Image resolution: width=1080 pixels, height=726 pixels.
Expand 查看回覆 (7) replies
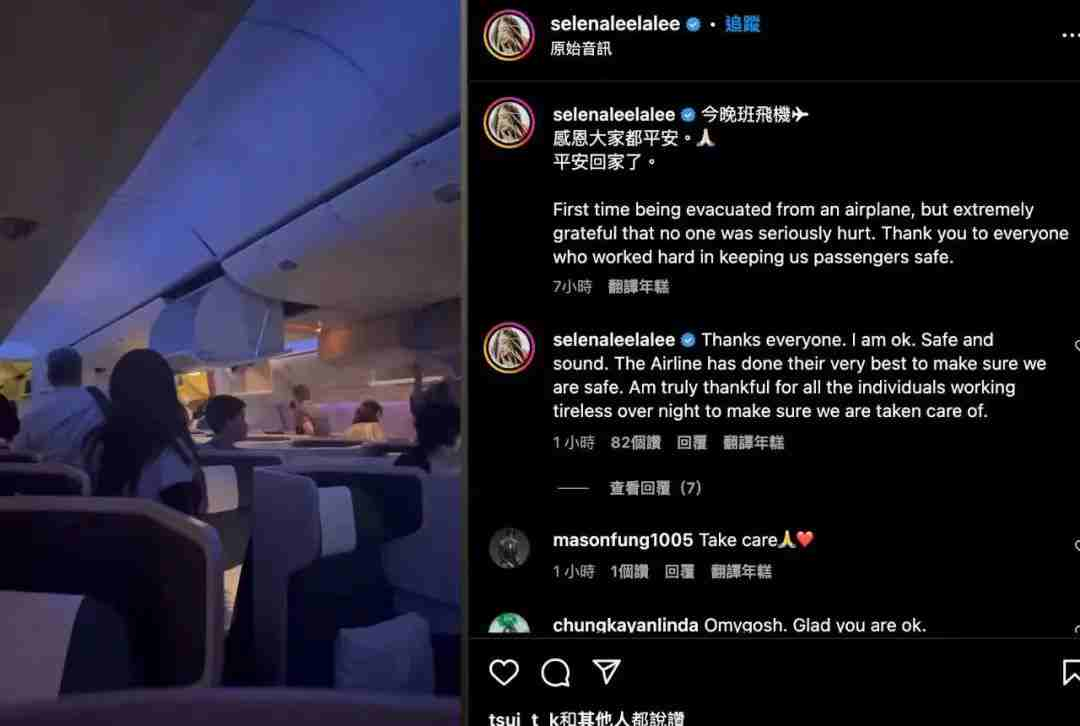(654, 488)
